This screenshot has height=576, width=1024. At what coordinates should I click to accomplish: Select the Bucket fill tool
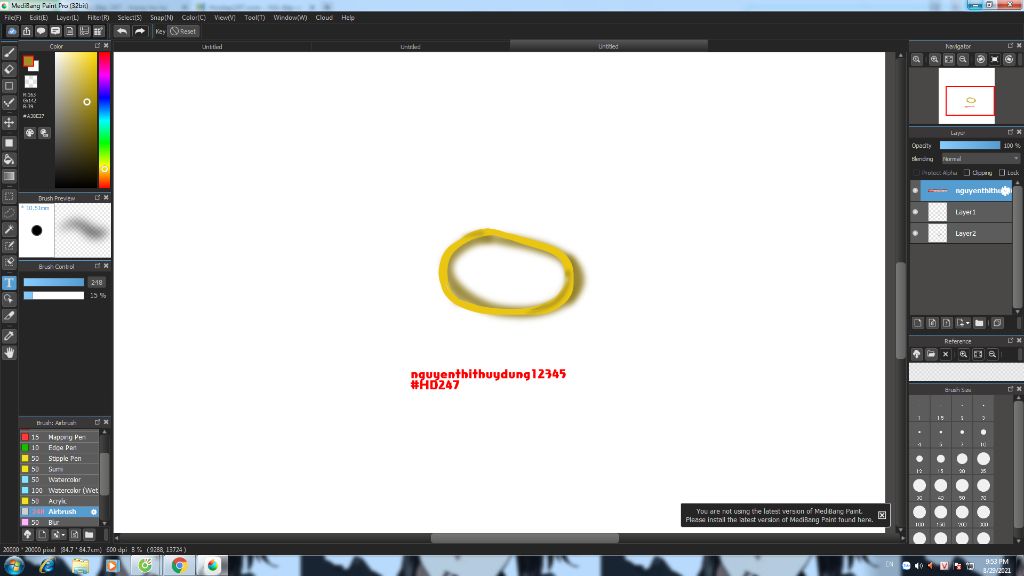click(x=9, y=159)
